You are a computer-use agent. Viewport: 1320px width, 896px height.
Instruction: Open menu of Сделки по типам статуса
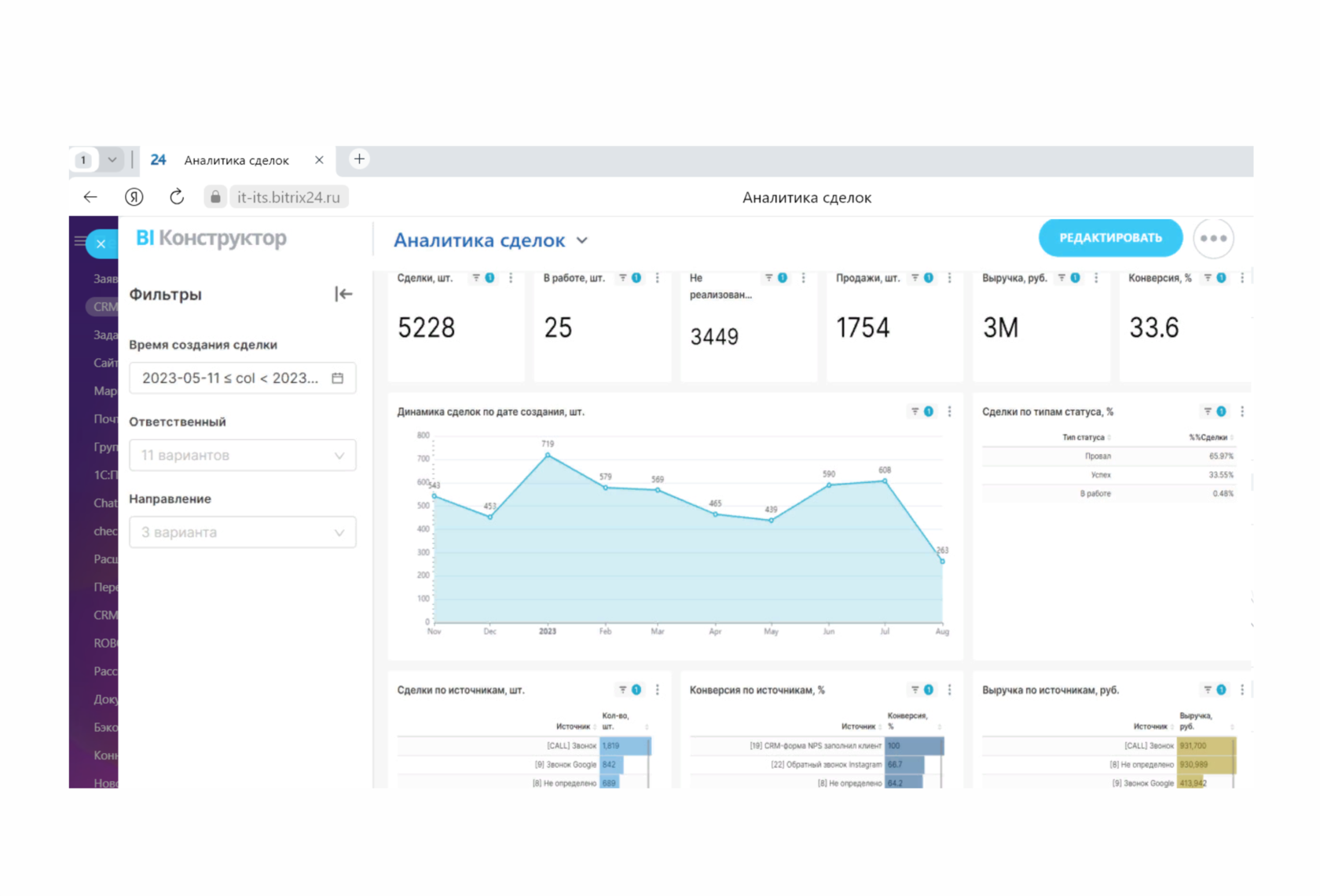(x=1242, y=411)
